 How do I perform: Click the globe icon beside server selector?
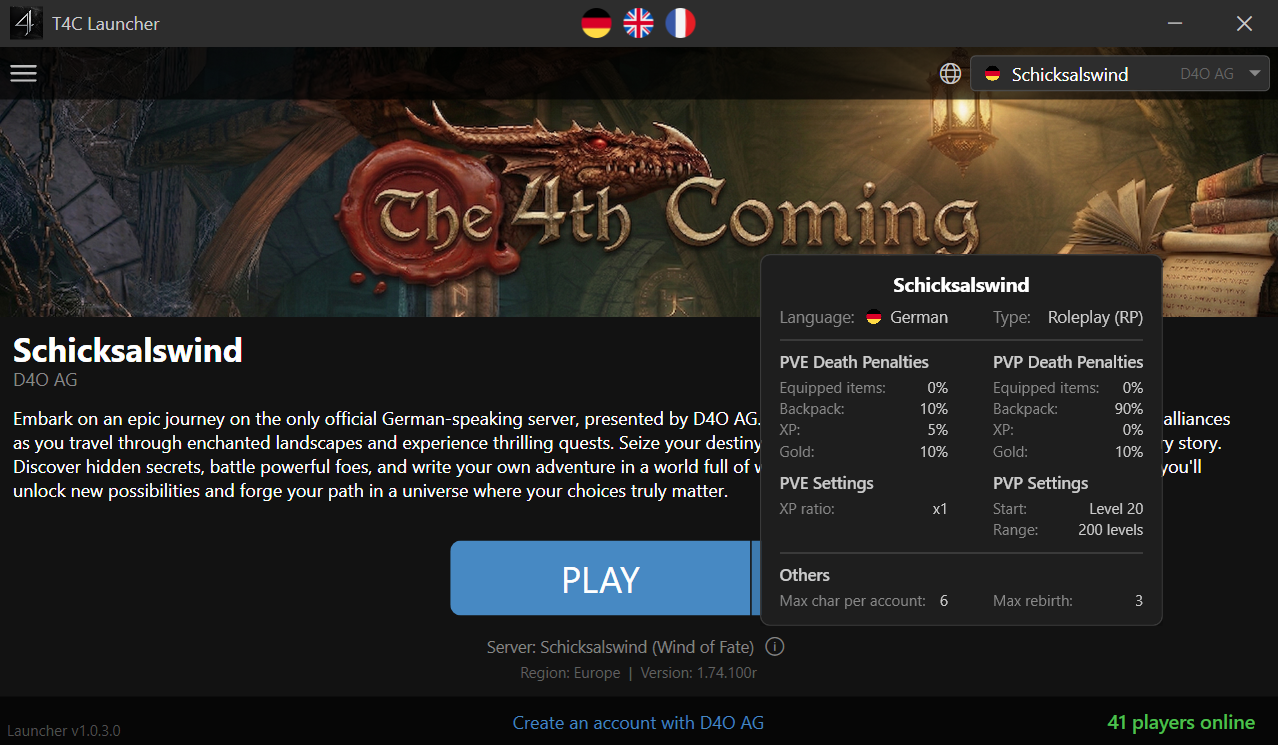click(950, 73)
